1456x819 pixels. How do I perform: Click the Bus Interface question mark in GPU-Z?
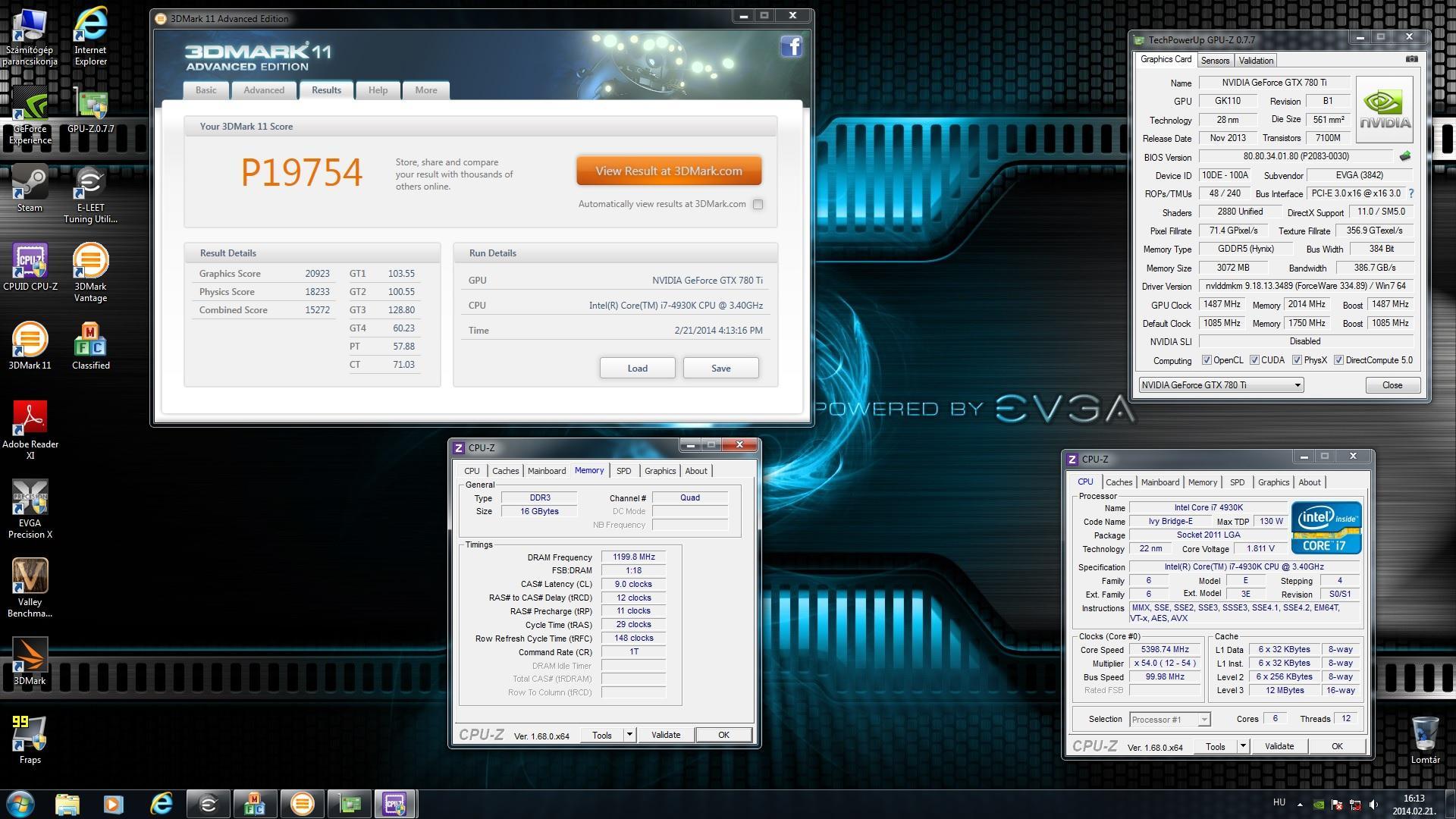(1411, 193)
